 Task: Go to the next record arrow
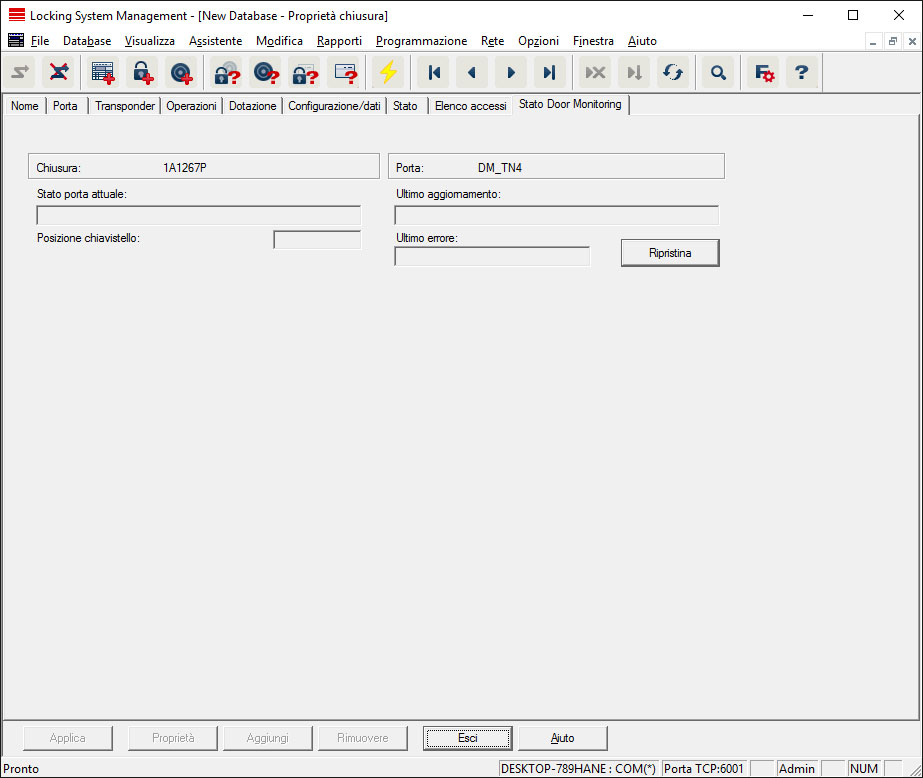coord(511,72)
